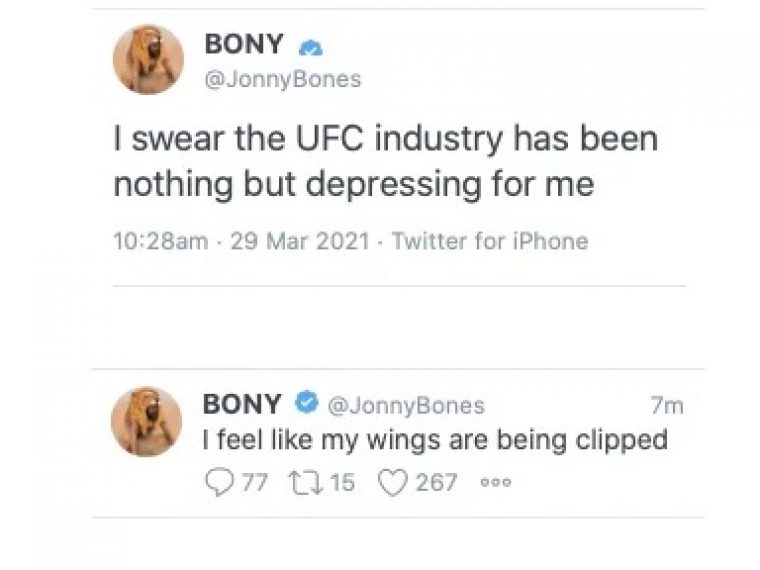Click the 267 likes count
This screenshot has height=570, width=760.
click(x=436, y=483)
